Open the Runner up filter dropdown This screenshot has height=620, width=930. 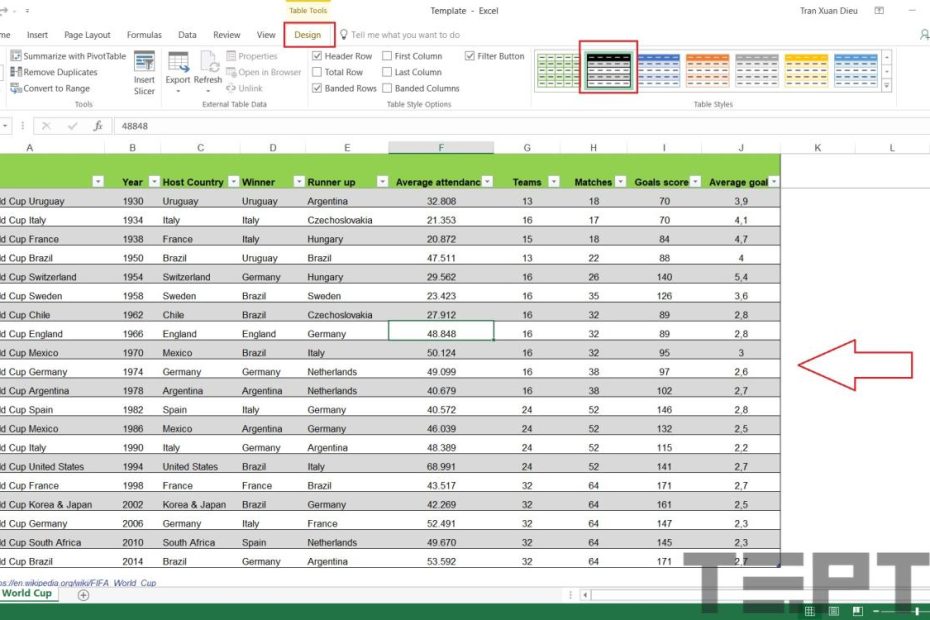pyautogui.click(x=383, y=182)
